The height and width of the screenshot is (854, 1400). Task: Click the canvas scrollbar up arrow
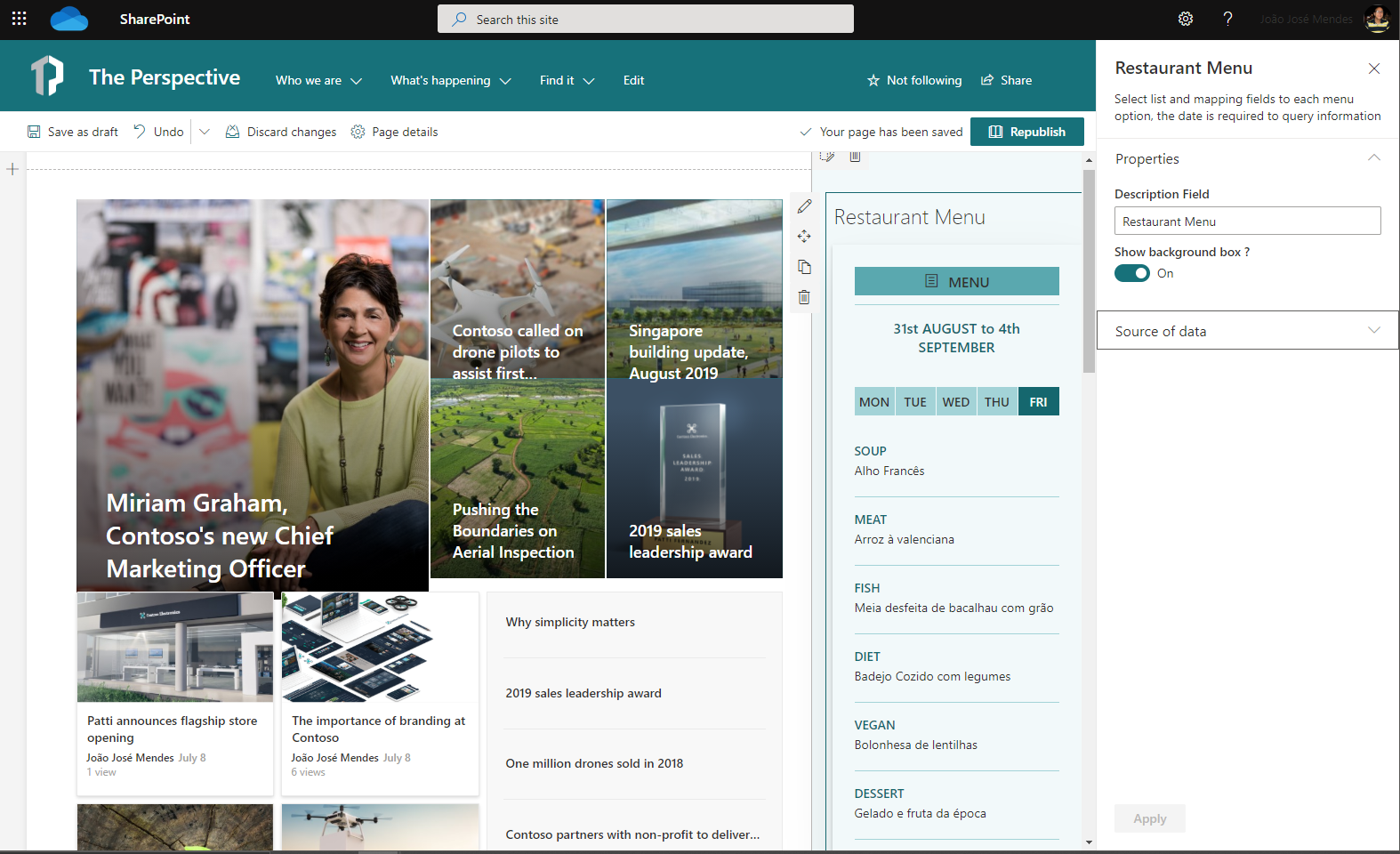(1089, 160)
